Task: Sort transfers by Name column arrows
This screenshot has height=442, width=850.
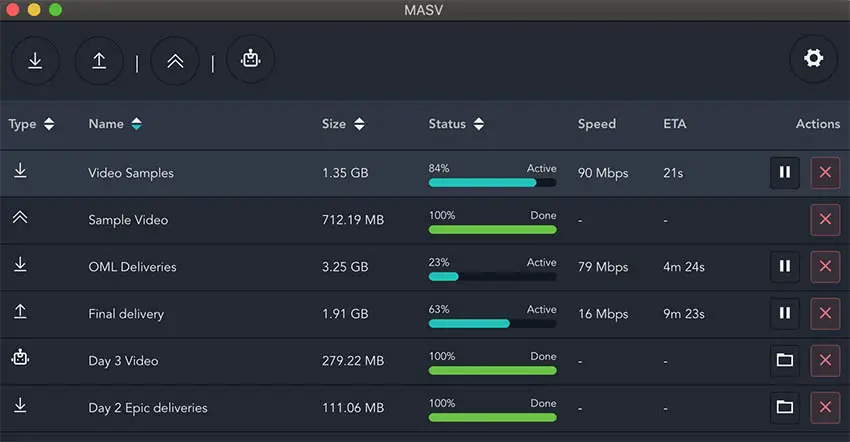Action: [136, 124]
